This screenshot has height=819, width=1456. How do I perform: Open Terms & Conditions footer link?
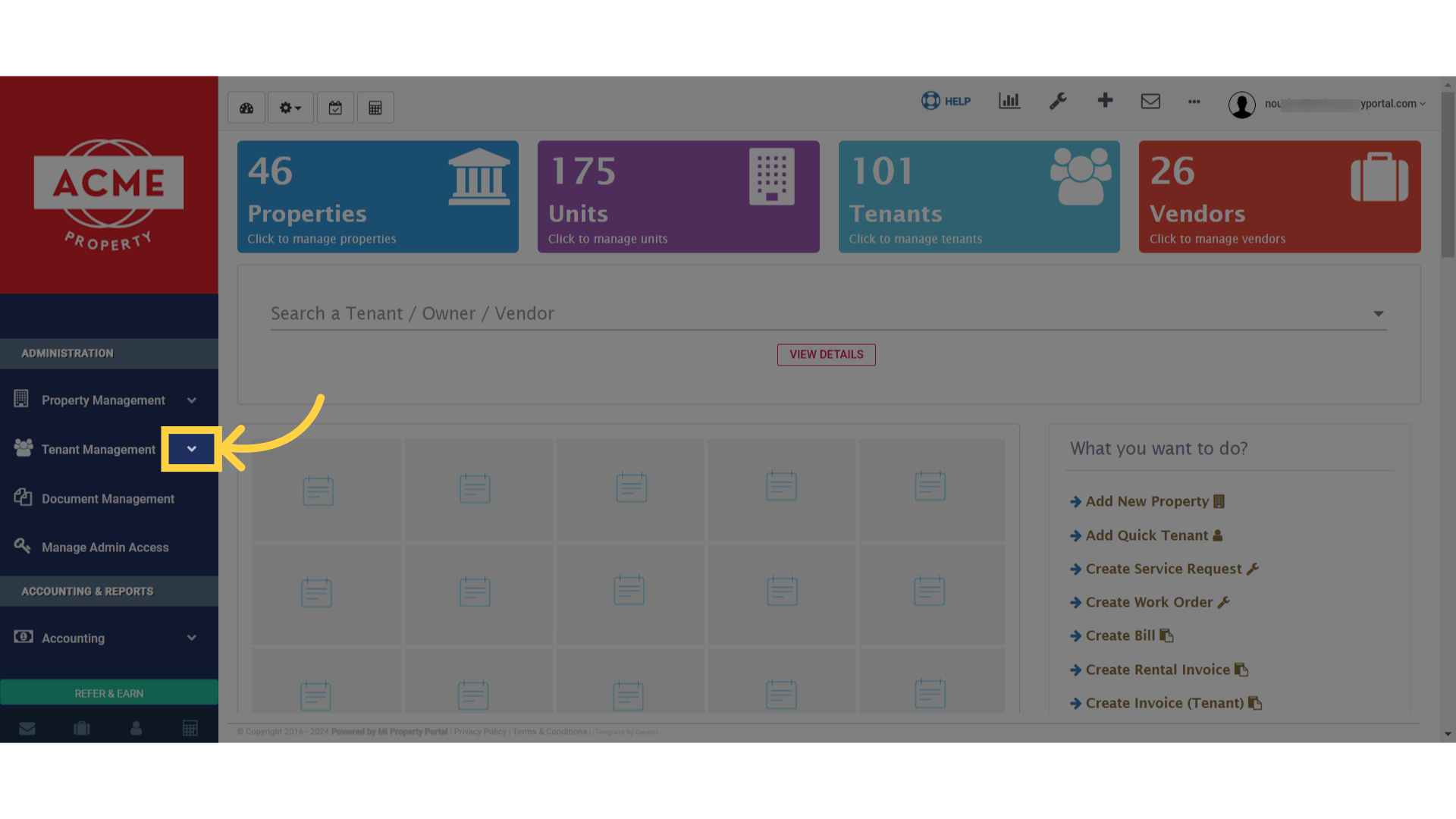click(x=550, y=732)
